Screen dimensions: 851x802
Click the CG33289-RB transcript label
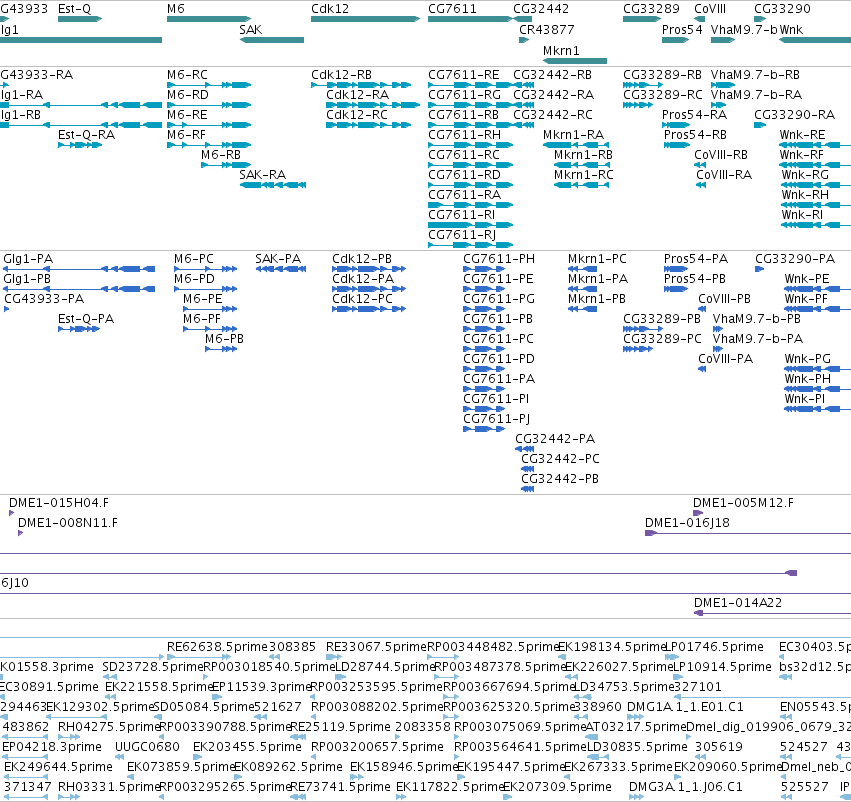[x=662, y=74]
